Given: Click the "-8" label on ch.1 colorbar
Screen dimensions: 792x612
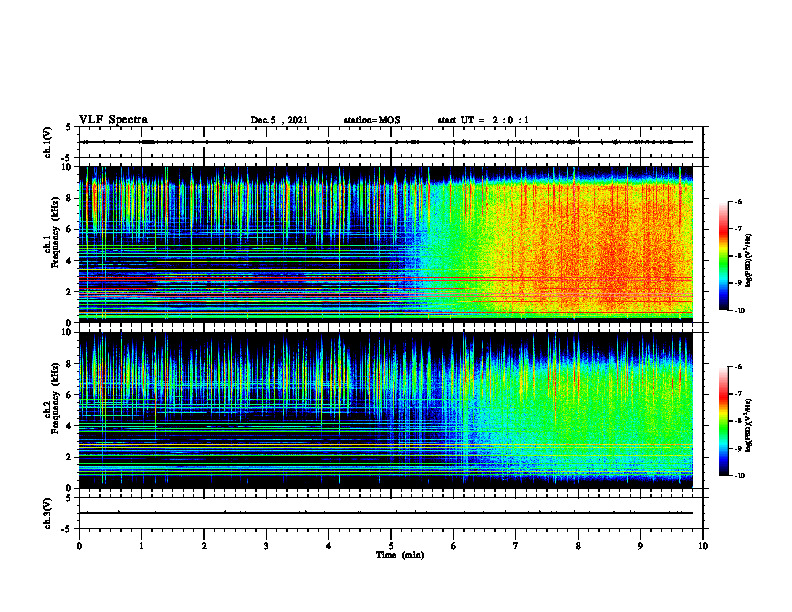Looking at the screenshot, I should click(x=739, y=256).
